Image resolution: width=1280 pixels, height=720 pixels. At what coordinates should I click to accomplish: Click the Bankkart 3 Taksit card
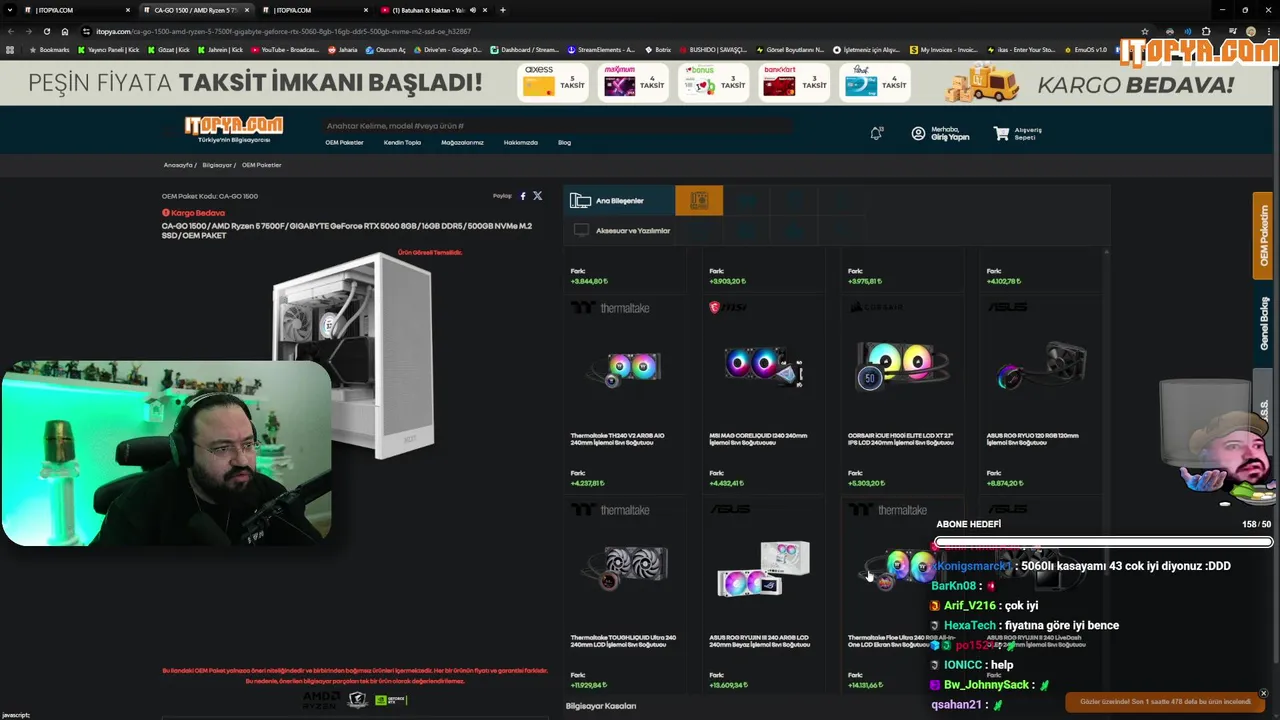click(794, 83)
